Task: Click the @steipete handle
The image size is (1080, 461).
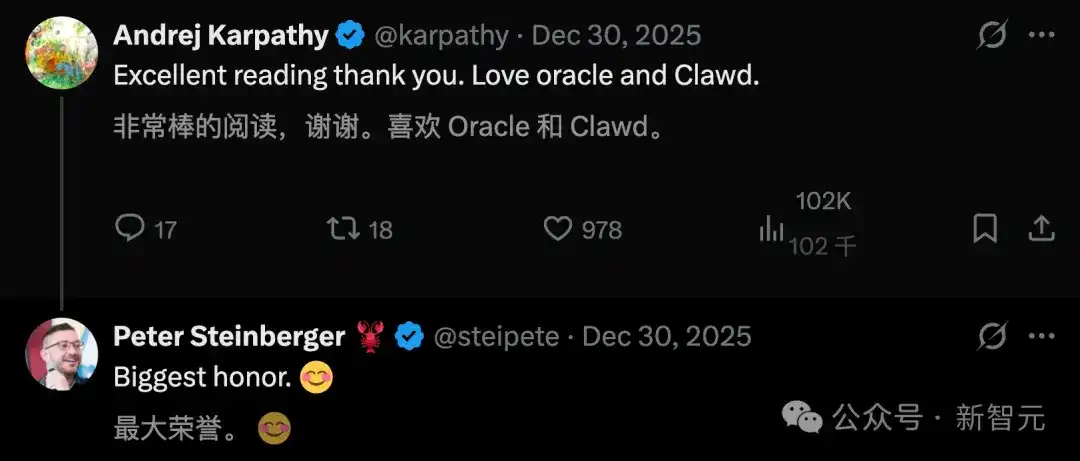Action: [496, 336]
